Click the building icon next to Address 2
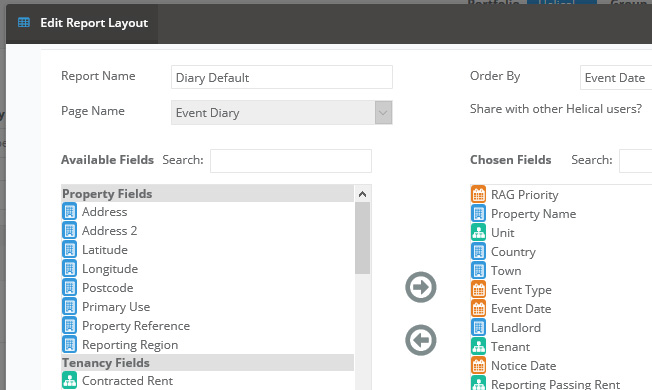This screenshot has height=390, width=652. click(69, 230)
